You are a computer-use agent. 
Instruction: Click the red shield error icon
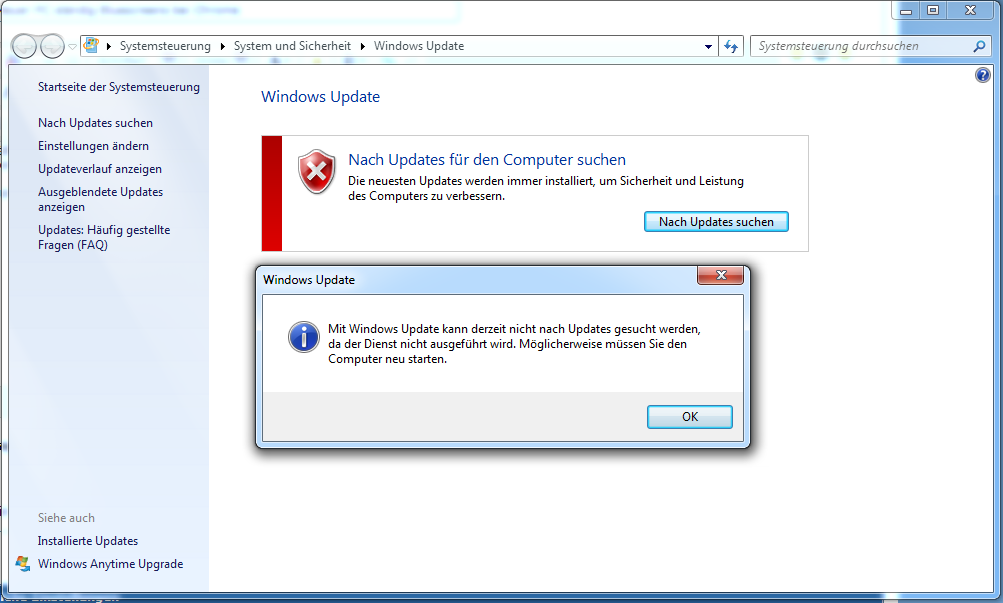click(317, 171)
